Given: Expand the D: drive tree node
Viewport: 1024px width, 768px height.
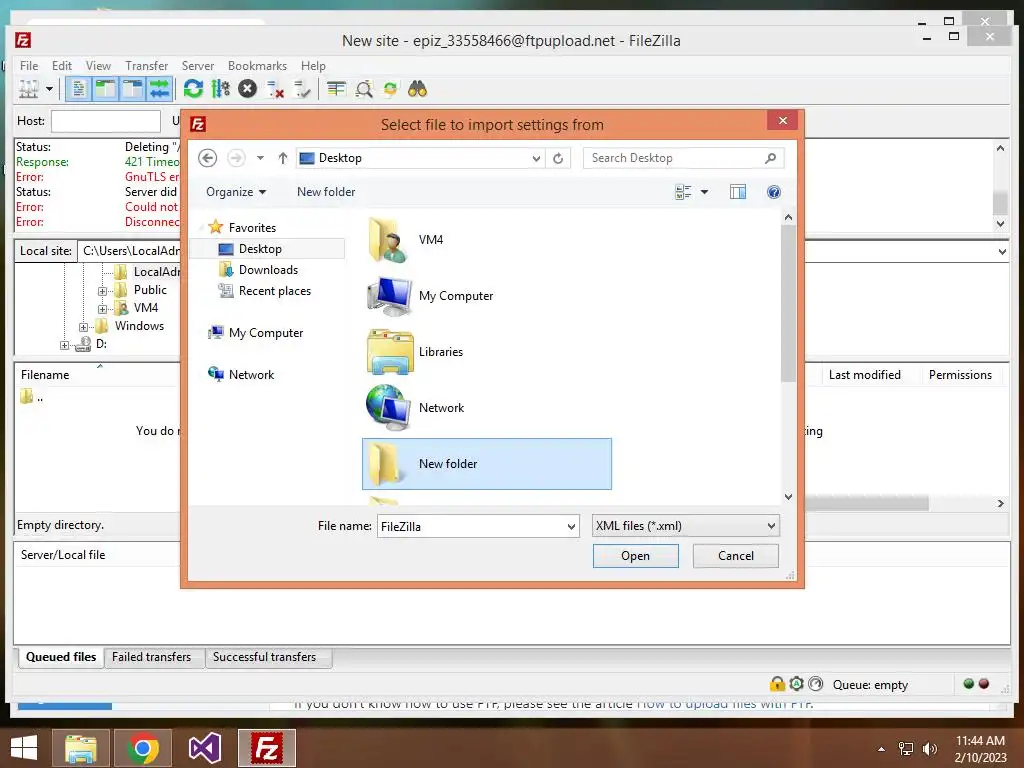Looking at the screenshot, I should (64, 345).
